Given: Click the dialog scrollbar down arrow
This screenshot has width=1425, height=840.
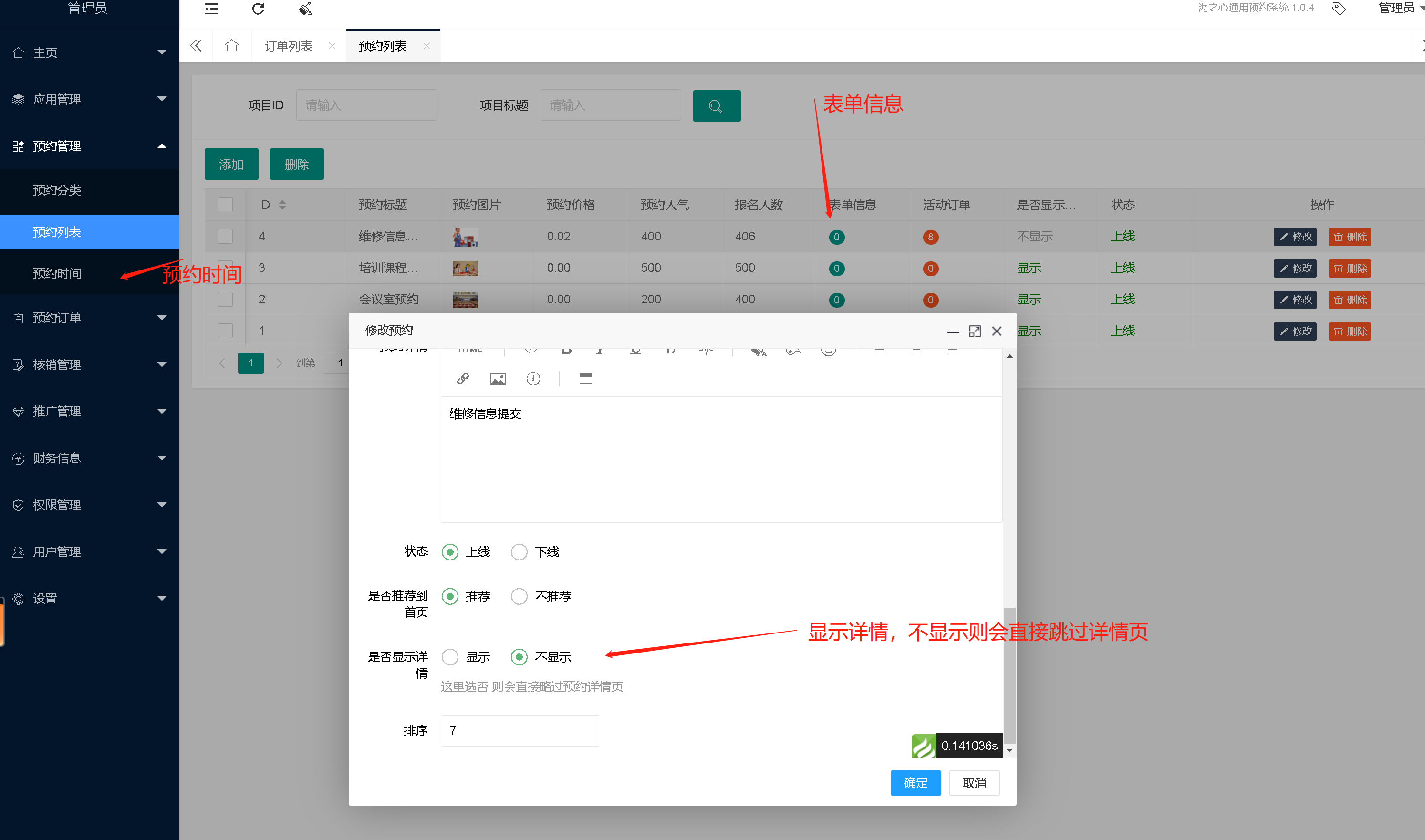Looking at the screenshot, I should [x=1009, y=751].
